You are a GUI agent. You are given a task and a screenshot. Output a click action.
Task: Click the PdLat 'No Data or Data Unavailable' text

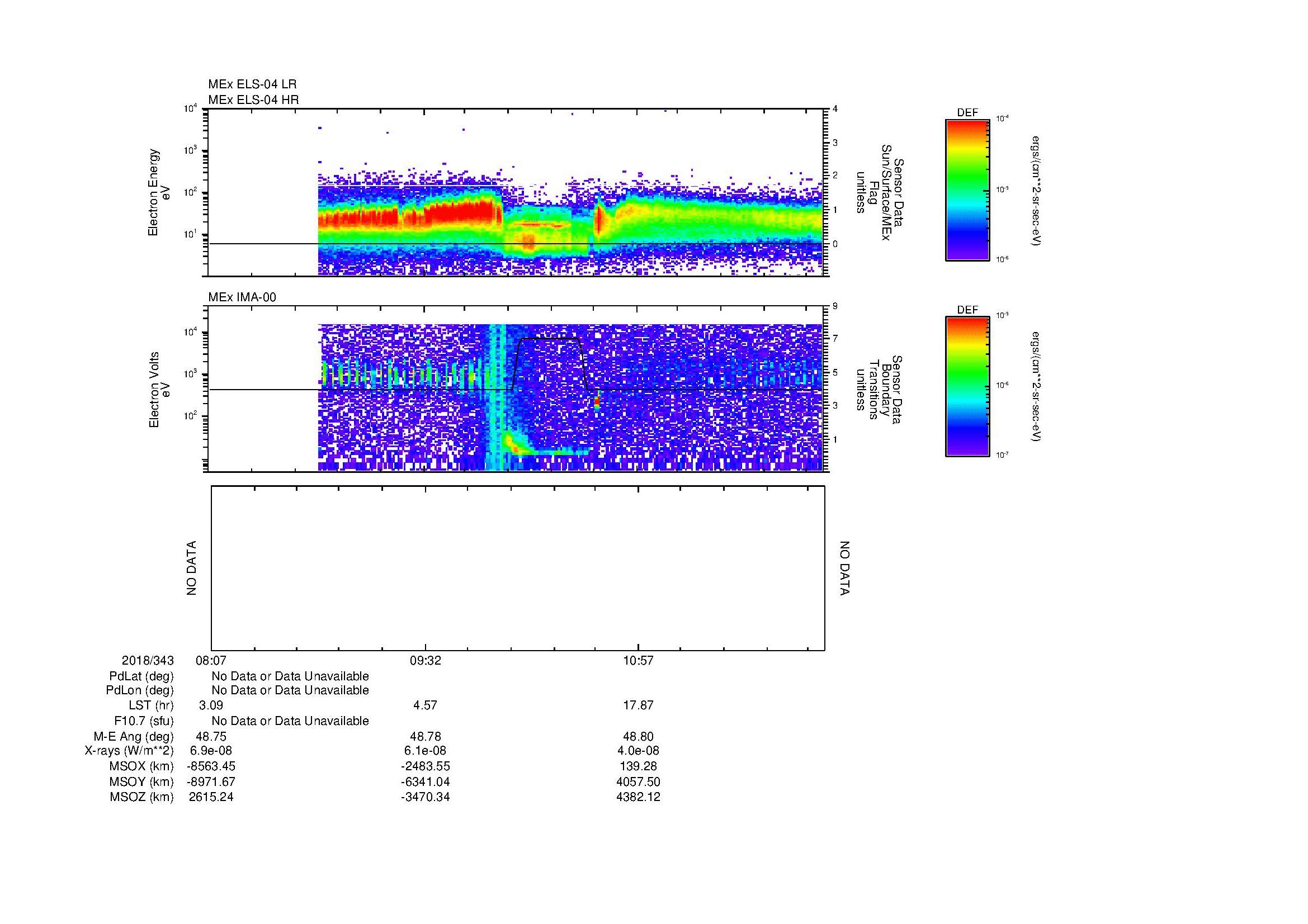point(290,676)
